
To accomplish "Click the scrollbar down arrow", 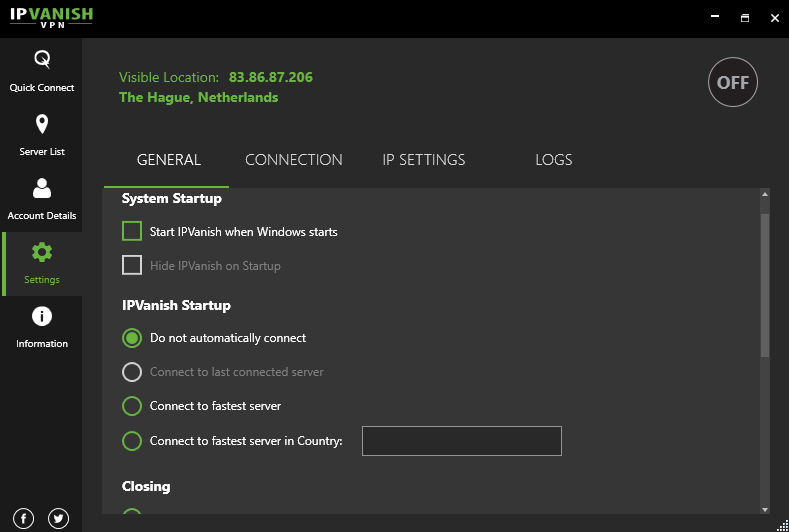I will click(x=765, y=509).
